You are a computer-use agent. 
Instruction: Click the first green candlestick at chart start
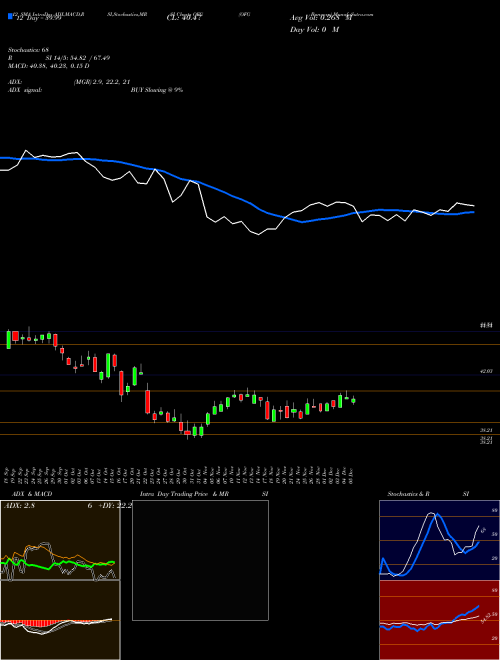click(x=8, y=340)
